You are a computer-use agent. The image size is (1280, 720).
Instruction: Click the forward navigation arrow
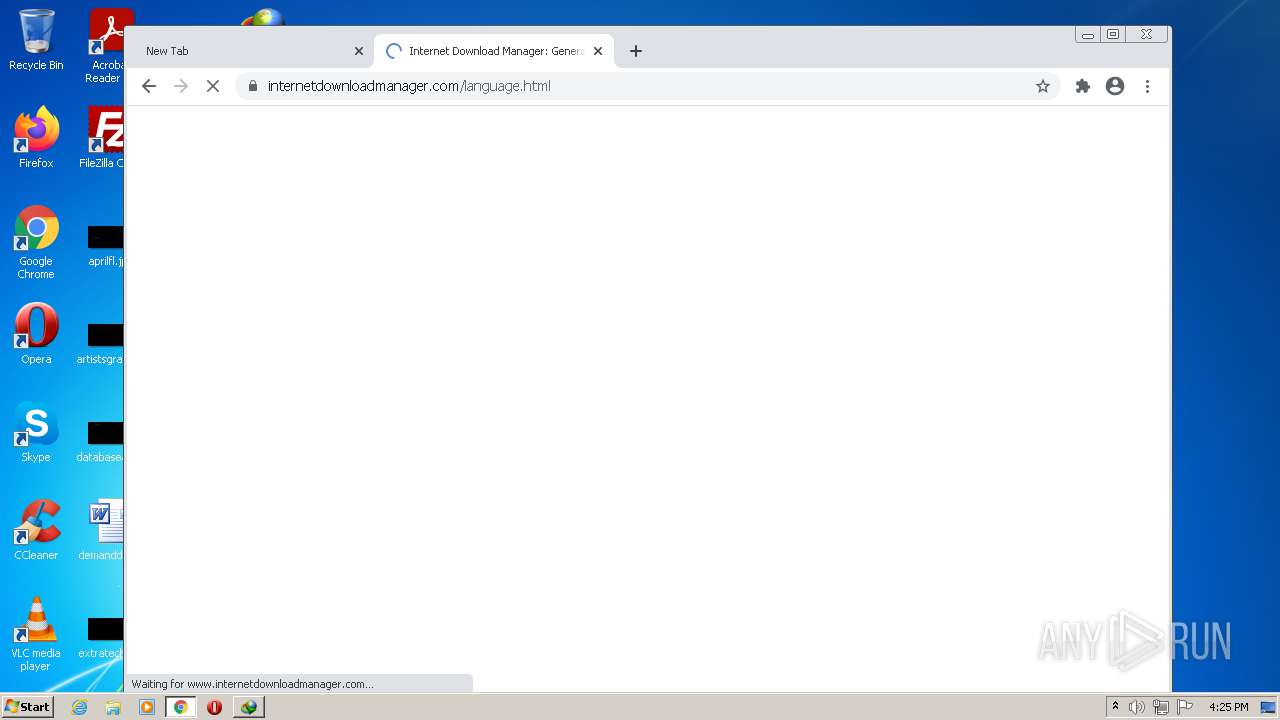tap(181, 86)
